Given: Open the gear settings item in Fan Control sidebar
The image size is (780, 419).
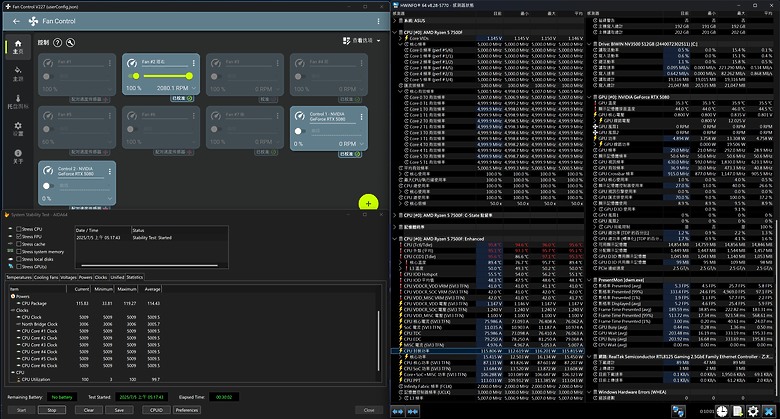Looking at the screenshot, I should pos(18,128).
